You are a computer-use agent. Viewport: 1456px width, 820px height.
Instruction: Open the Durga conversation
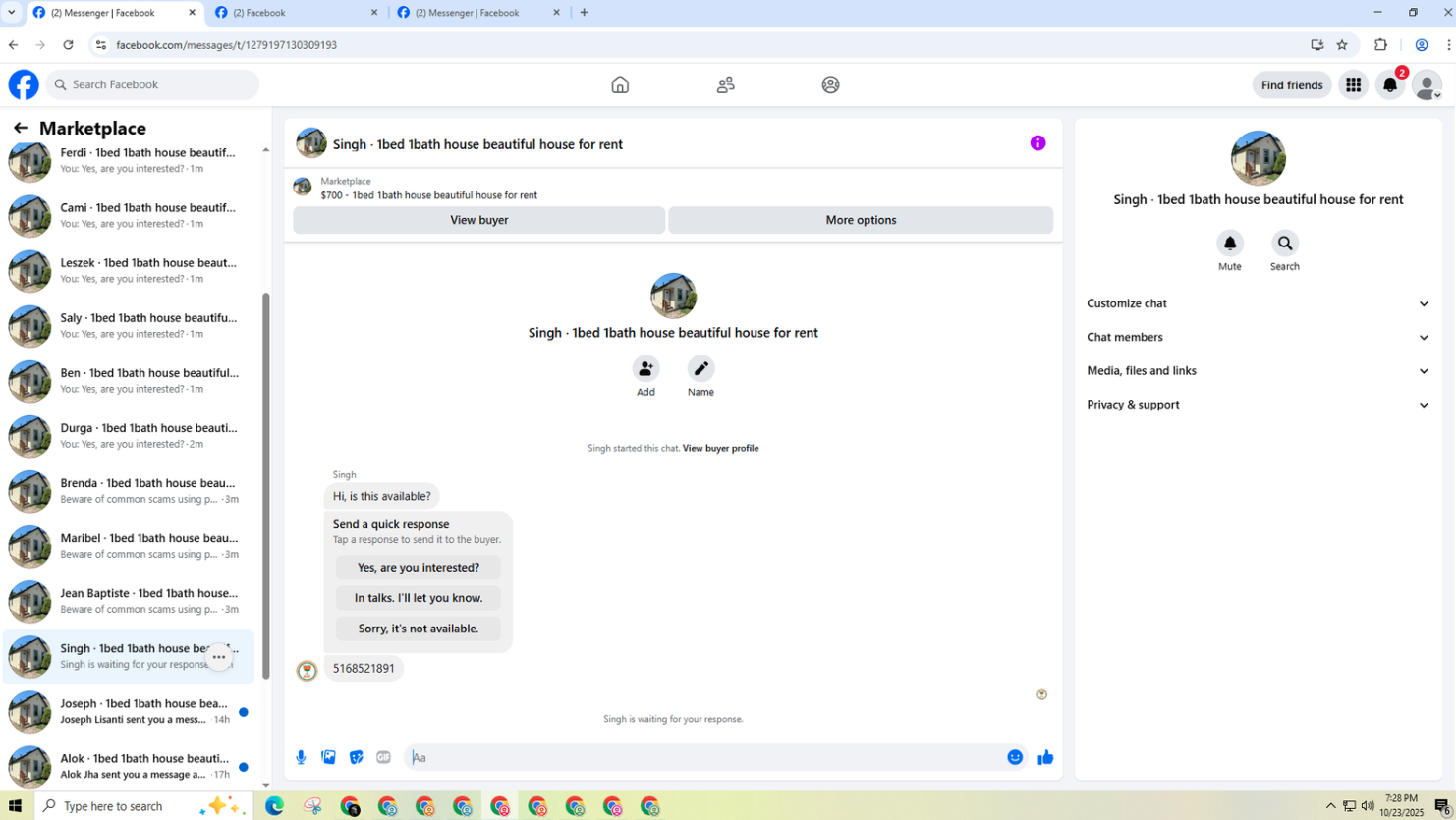128,435
